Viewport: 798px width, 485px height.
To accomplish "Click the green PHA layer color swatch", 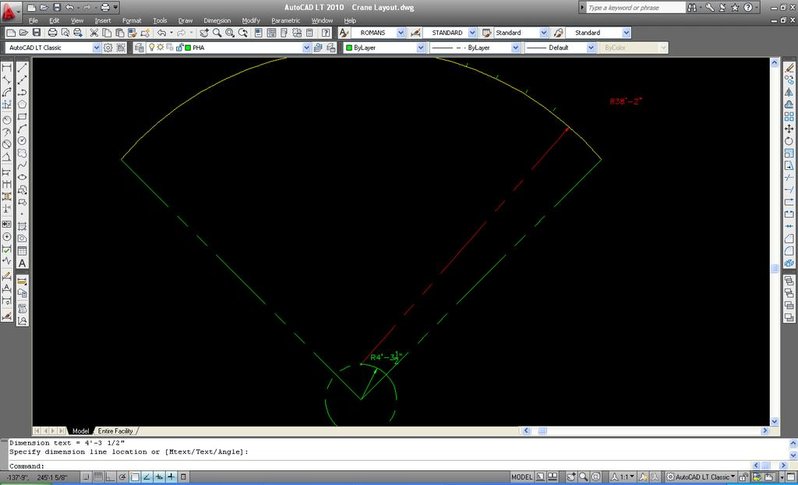I will click(x=188, y=47).
